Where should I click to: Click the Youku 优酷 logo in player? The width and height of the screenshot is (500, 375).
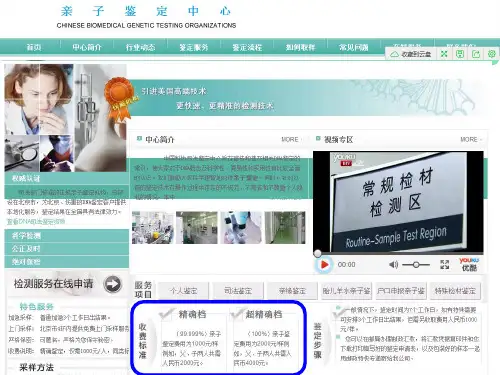coord(469,264)
